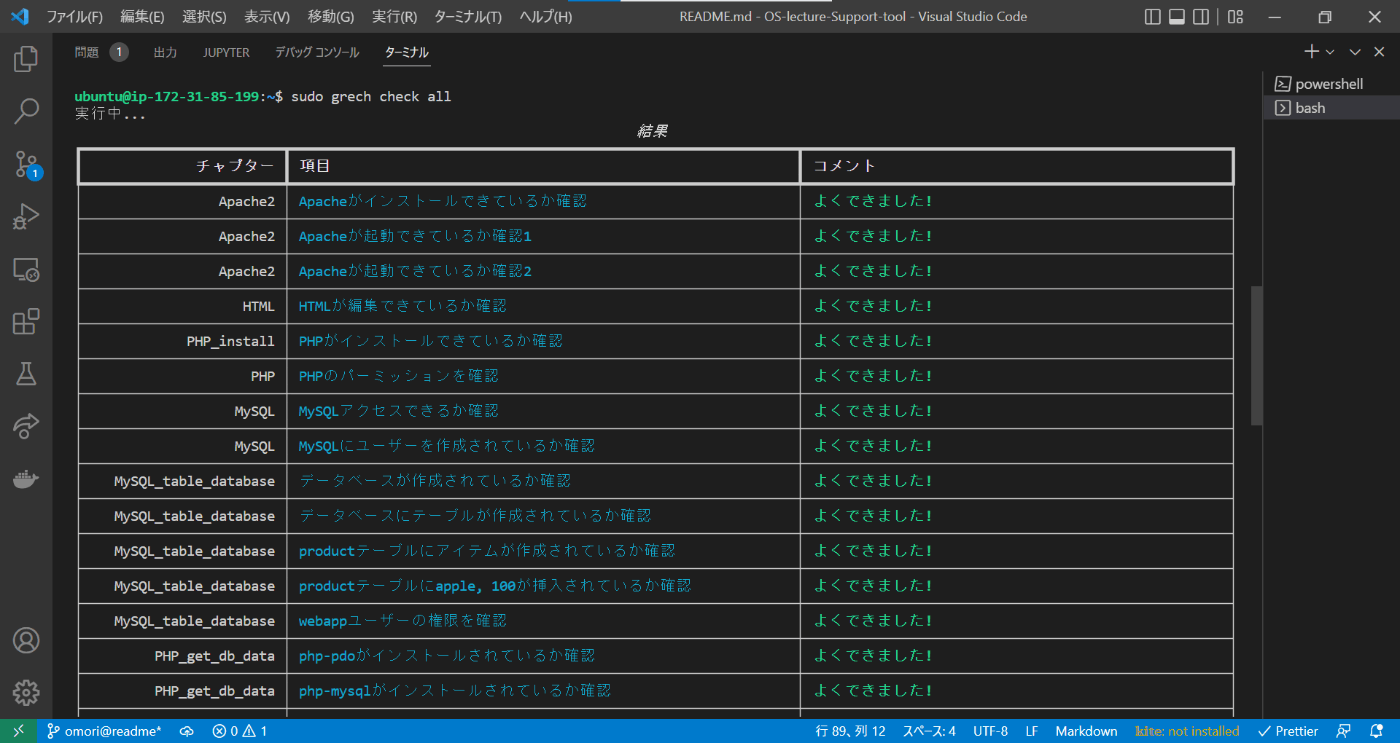The height and width of the screenshot is (743, 1400).
Task: Change end of line via LF
Action: [1031, 731]
